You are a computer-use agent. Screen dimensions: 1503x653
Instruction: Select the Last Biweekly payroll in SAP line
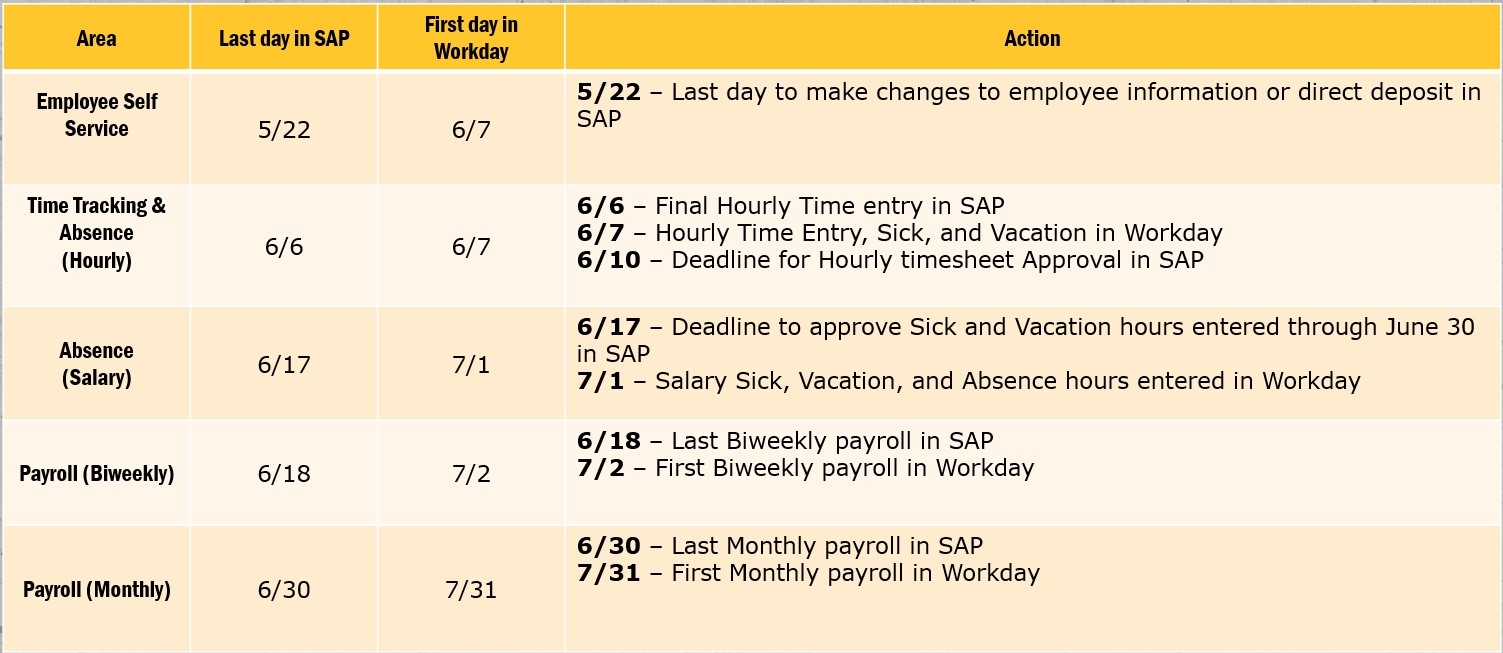coord(785,441)
